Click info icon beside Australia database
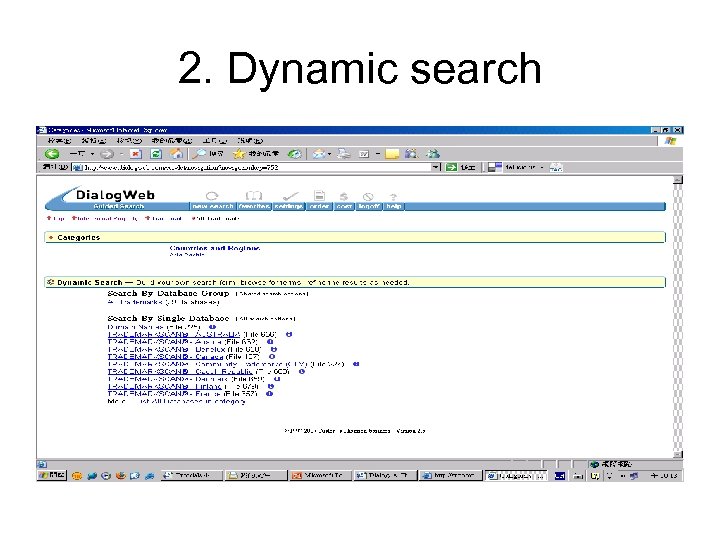720x540 pixels. pyautogui.click(x=289, y=334)
